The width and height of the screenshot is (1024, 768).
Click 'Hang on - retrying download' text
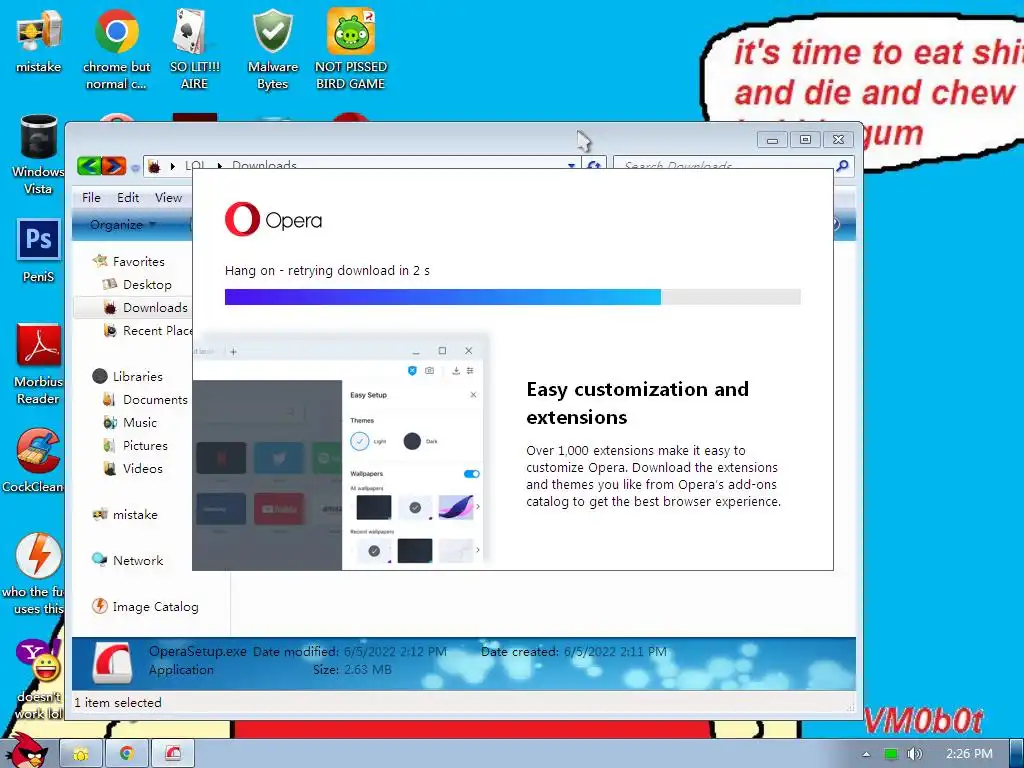pyautogui.click(x=327, y=270)
